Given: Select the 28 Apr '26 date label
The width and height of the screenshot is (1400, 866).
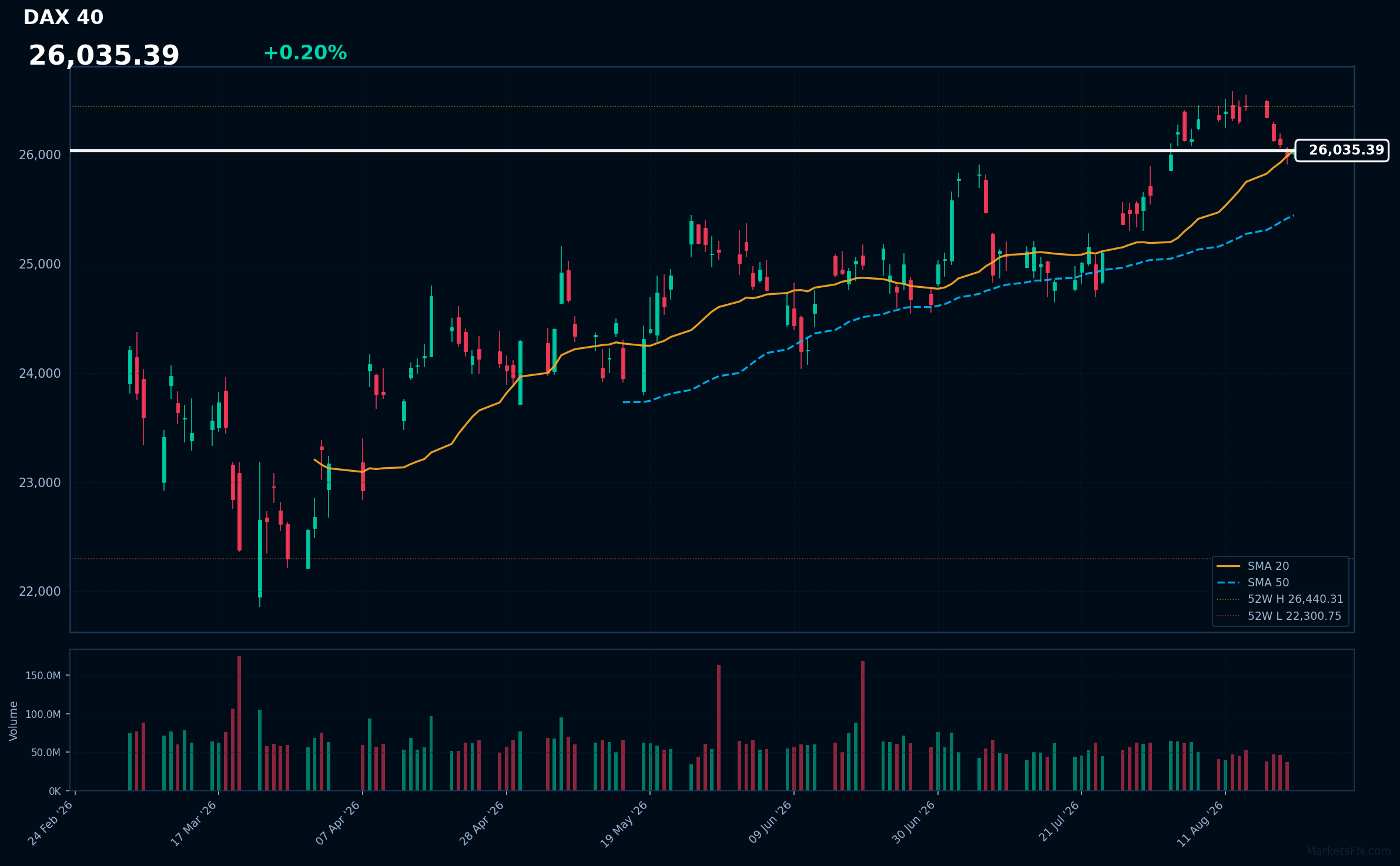Looking at the screenshot, I should (x=481, y=823).
